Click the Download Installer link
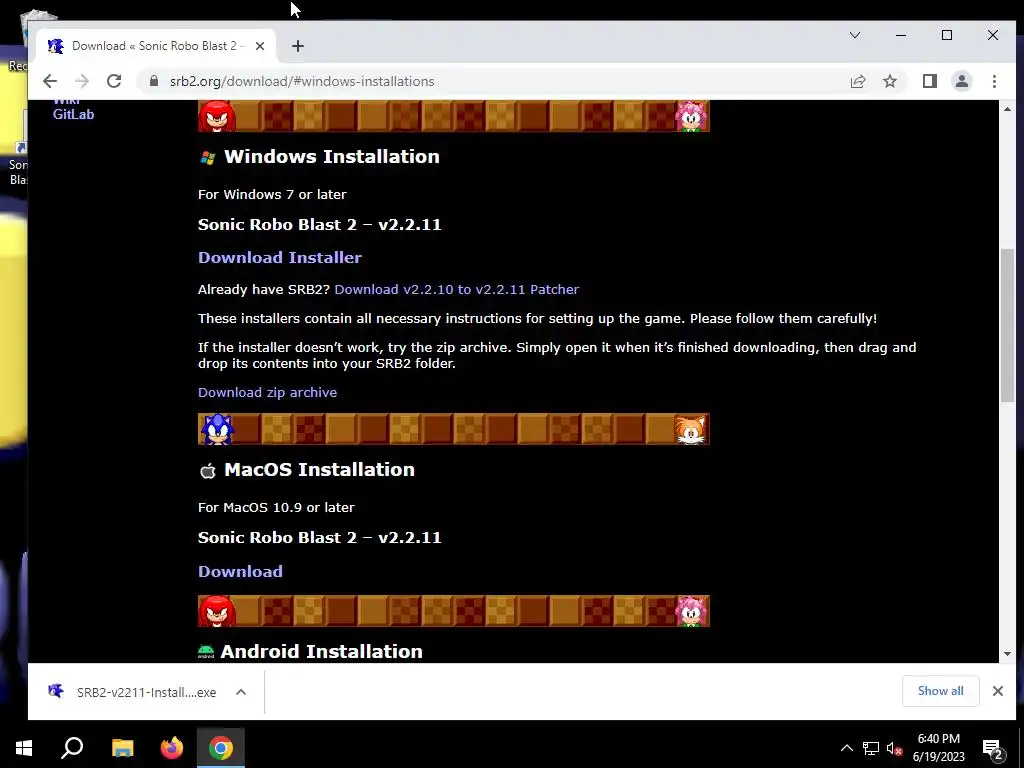Image resolution: width=1024 pixels, height=768 pixels. click(x=280, y=257)
